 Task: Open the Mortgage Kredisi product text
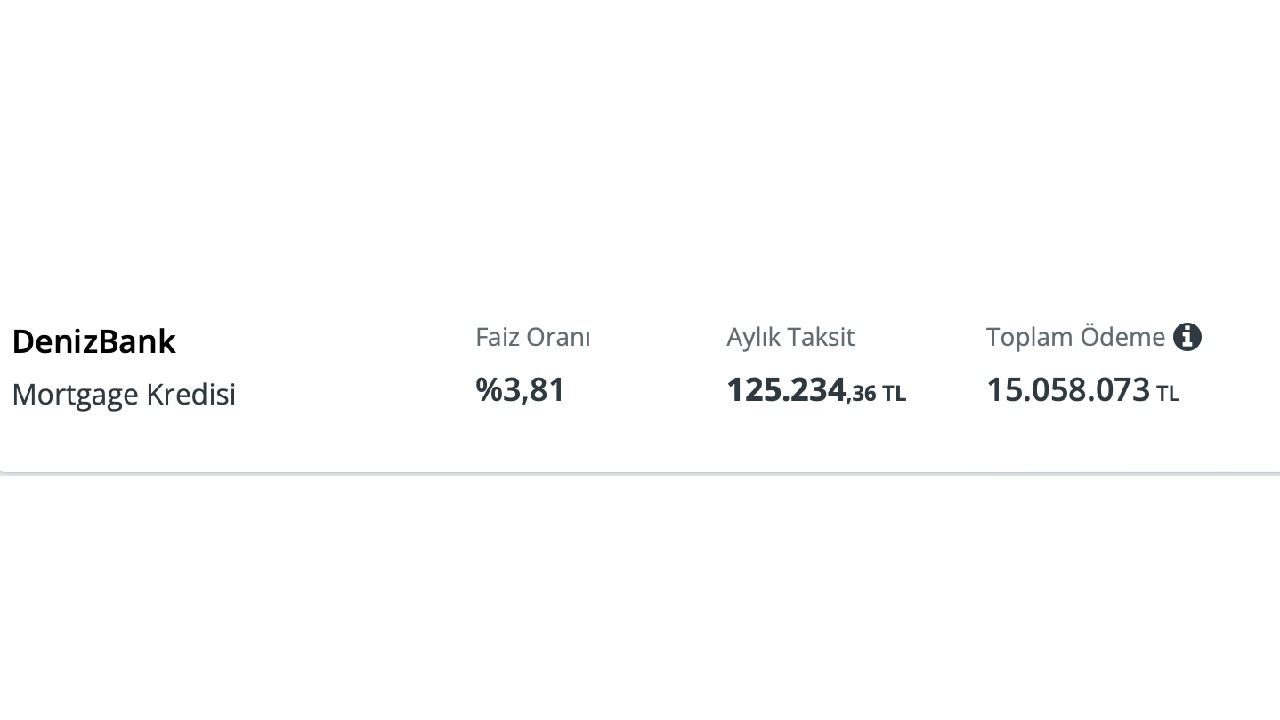coord(124,394)
